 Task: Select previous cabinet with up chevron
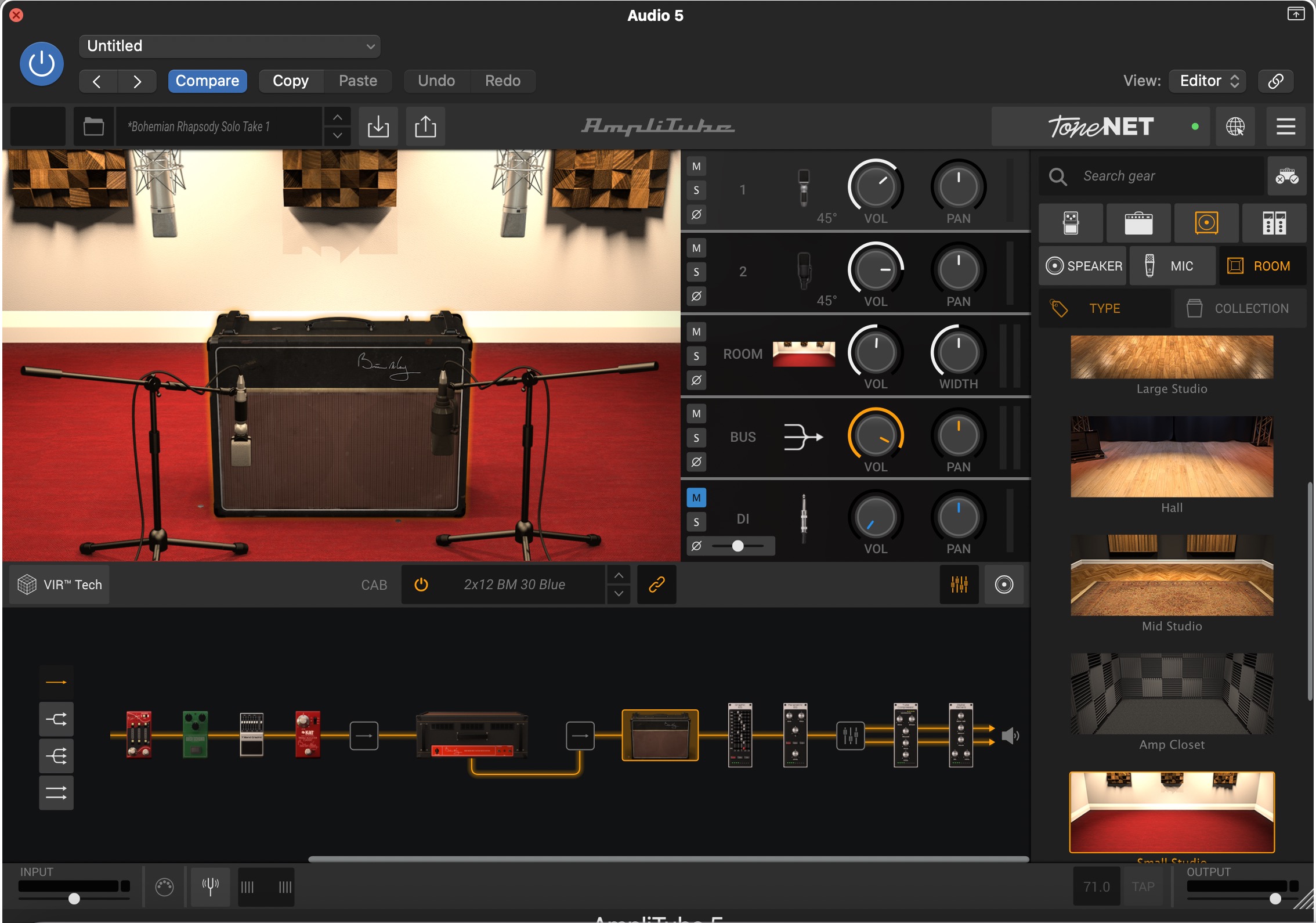(619, 575)
